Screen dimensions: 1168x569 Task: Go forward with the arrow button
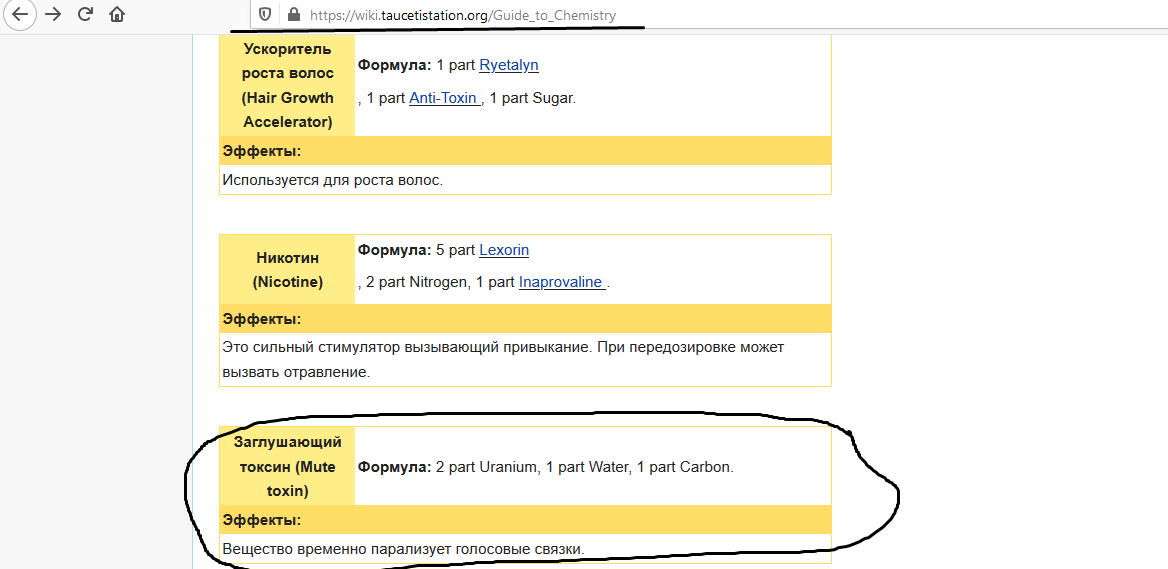click(53, 14)
